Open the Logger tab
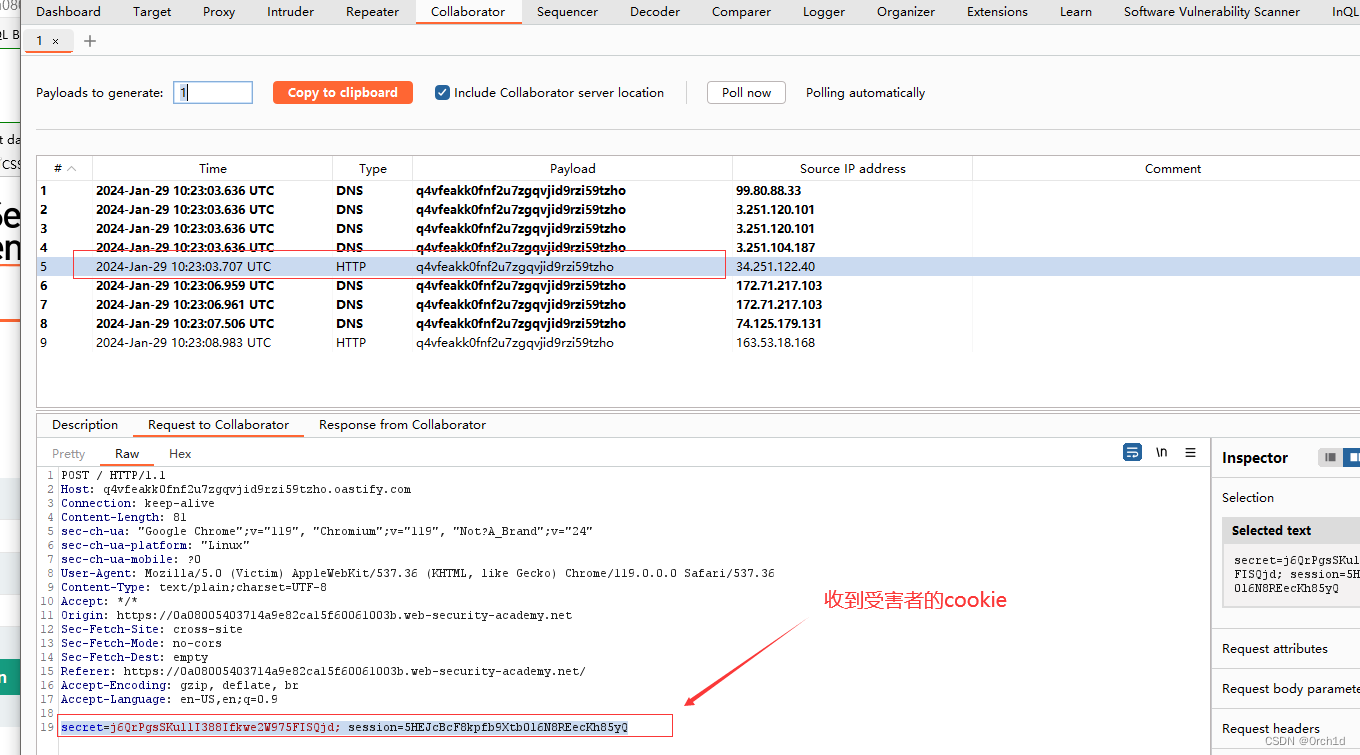Image resolution: width=1360 pixels, height=755 pixels. point(824,12)
